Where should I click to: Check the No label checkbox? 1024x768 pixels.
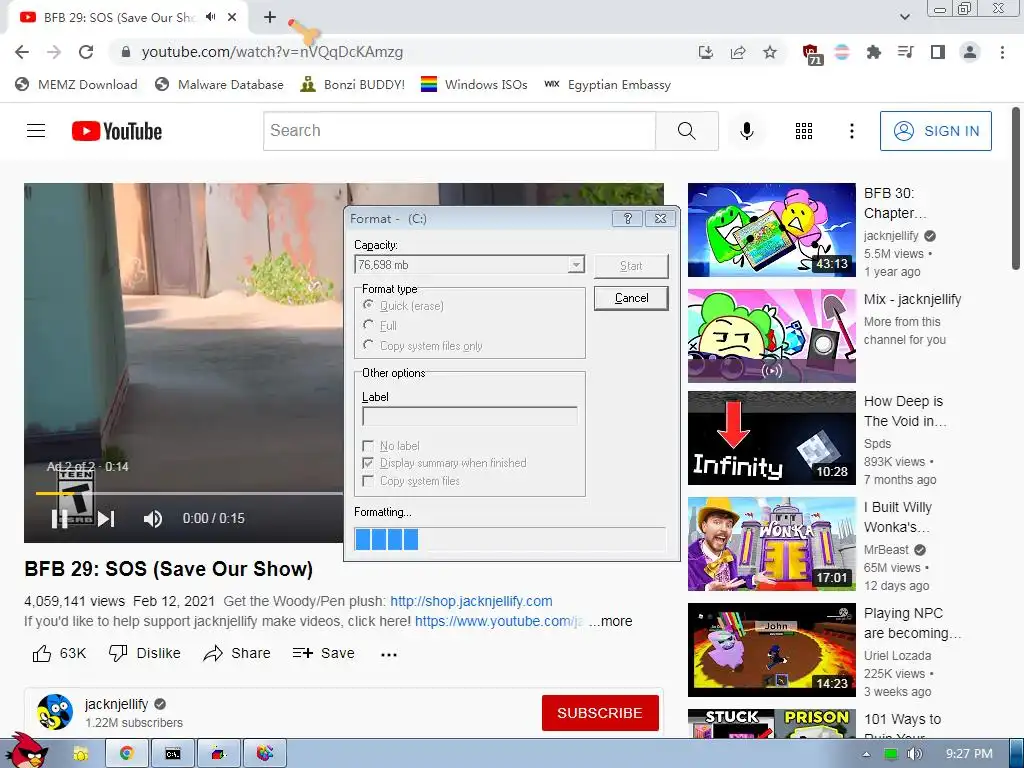368,445
